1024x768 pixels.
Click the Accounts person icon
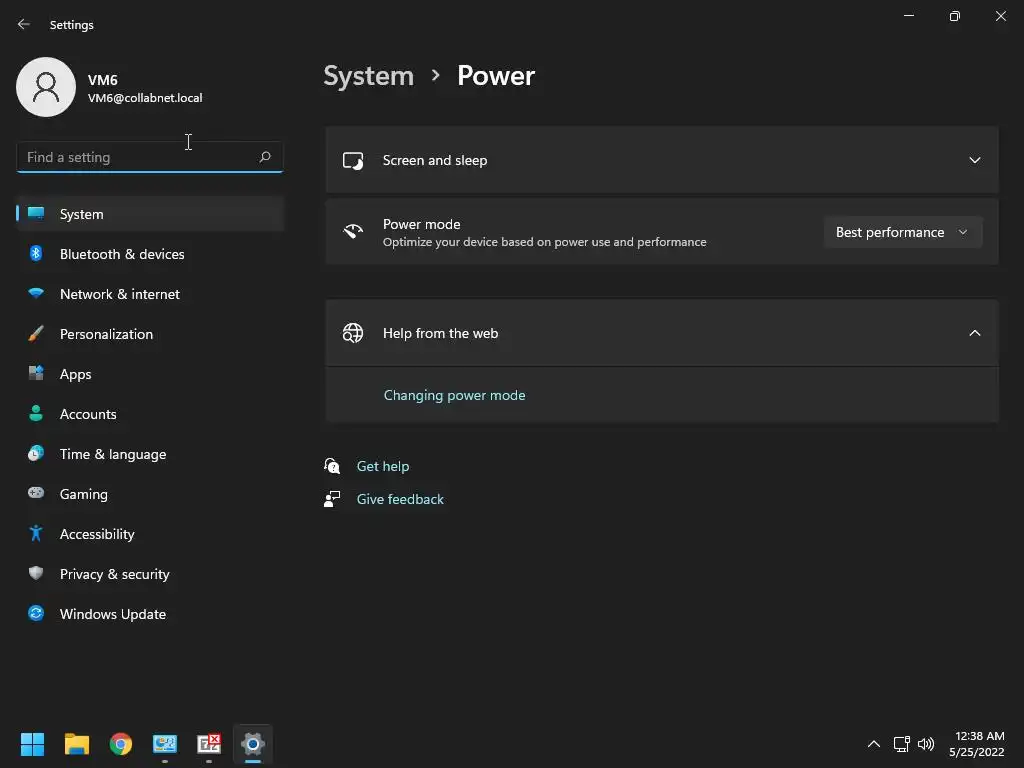click(36, 413)
